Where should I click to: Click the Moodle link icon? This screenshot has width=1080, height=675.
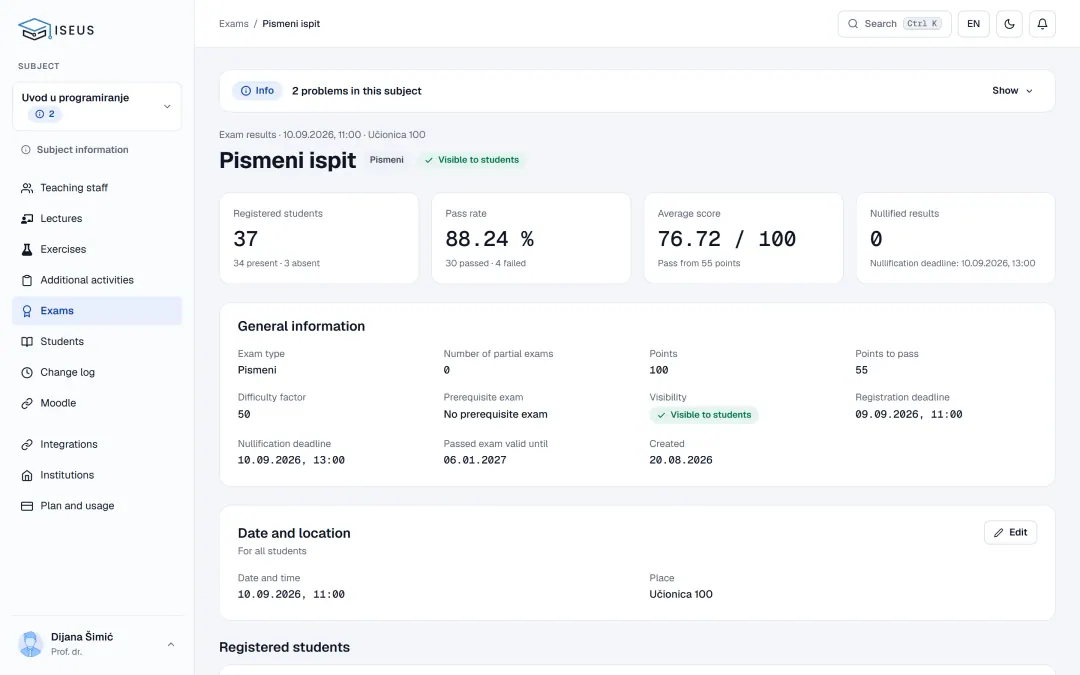pyautogui.click(x=27, y=404)
